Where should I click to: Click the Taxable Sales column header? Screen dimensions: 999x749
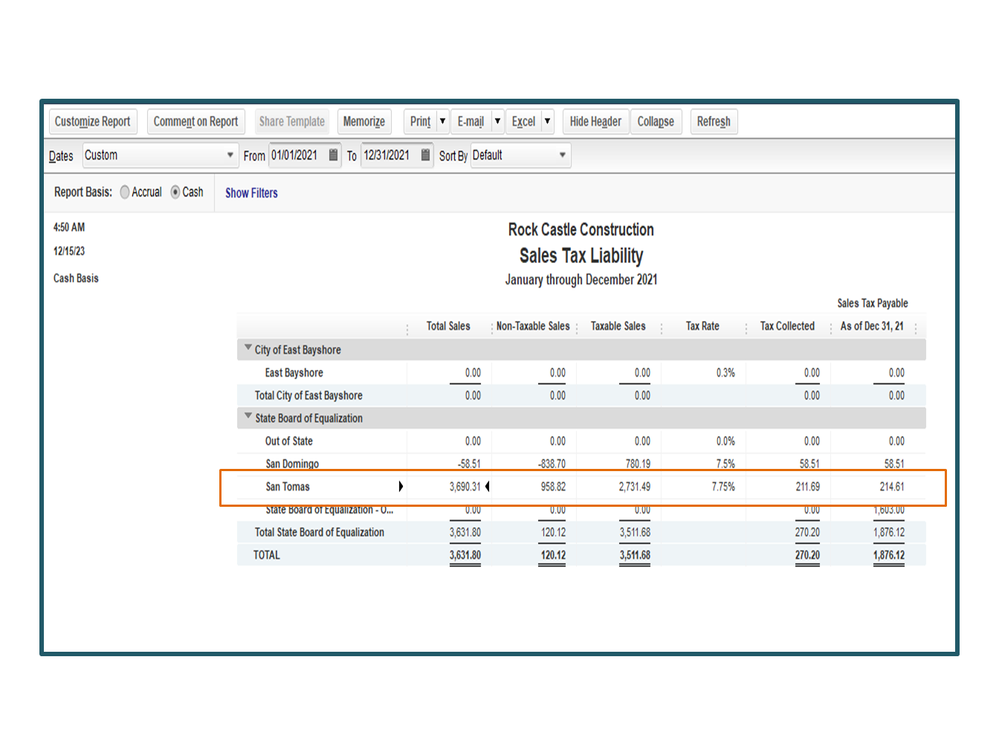(618, 326)
